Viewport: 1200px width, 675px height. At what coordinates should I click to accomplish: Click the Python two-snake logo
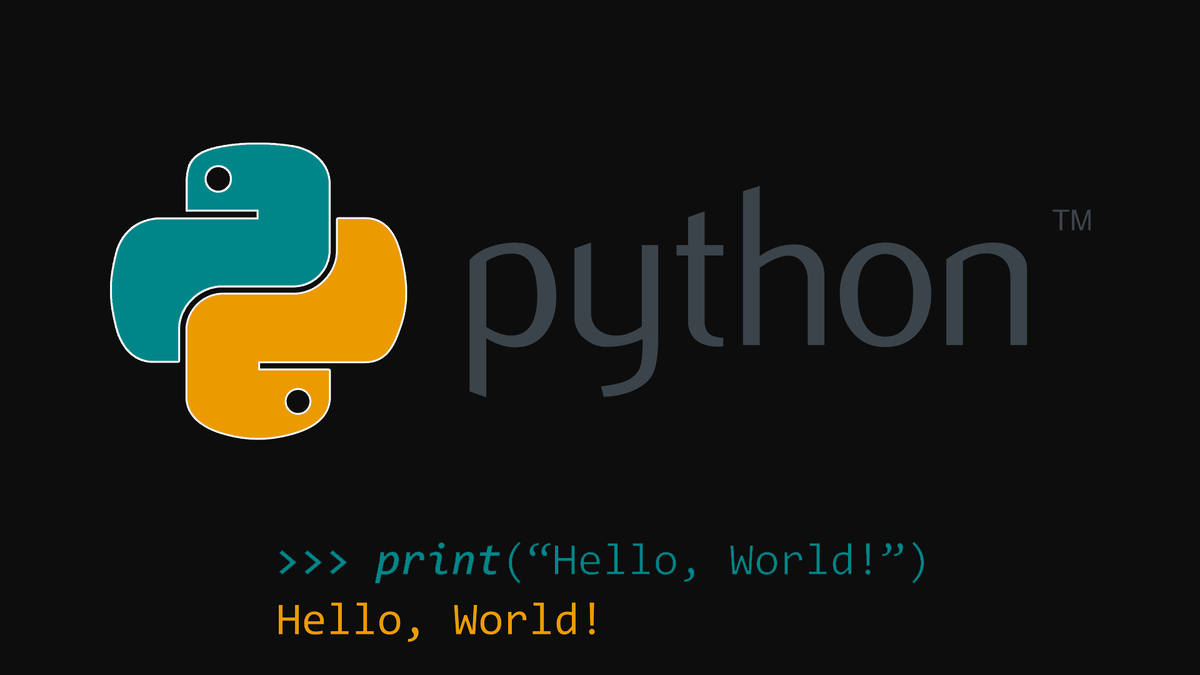[259, 292]
